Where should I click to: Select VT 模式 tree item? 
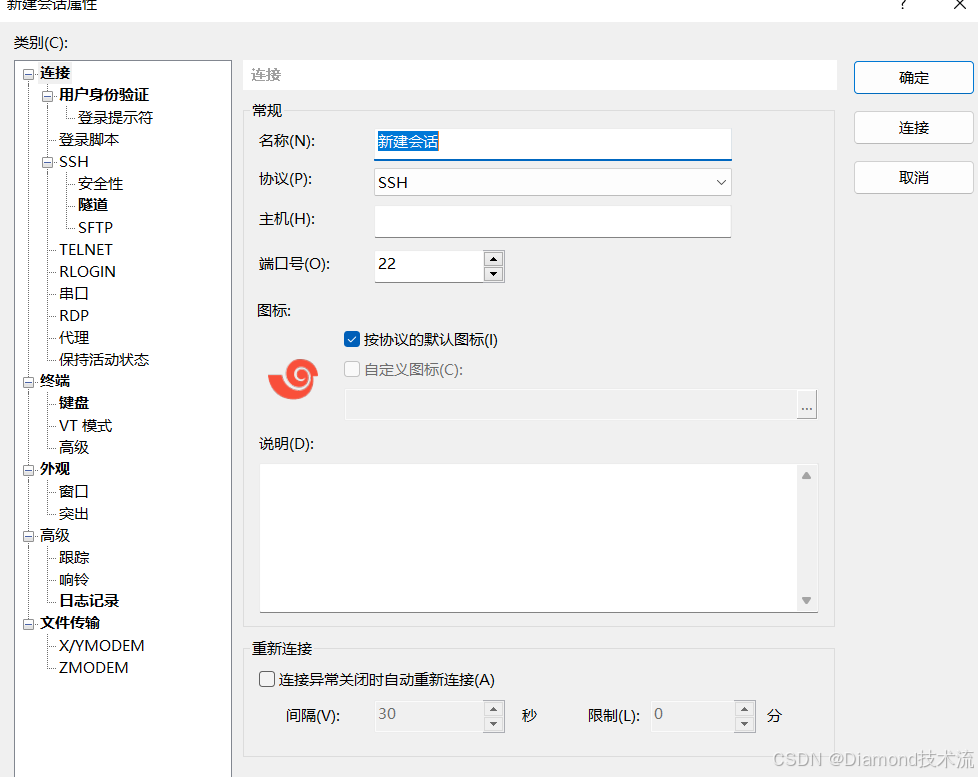[x=85, y=425]
